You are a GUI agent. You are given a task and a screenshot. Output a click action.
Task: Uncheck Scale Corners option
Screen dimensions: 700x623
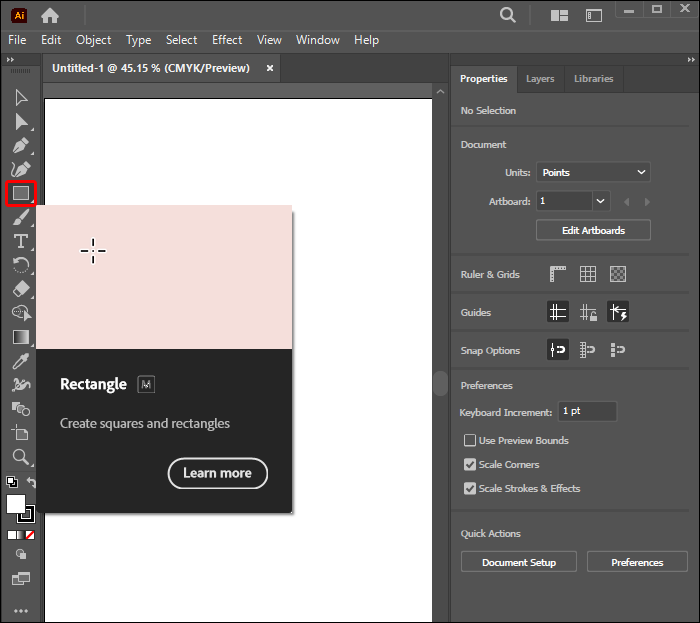(x=470, y=465)
